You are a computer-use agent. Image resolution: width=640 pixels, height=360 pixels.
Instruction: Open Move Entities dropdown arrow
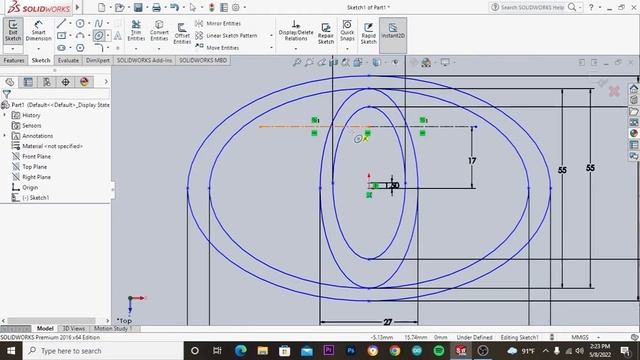pyautogui.click(x=271, y=48)
